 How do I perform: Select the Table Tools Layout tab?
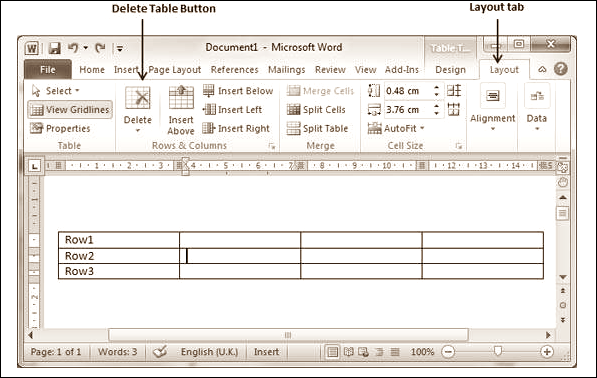(504, 70)
